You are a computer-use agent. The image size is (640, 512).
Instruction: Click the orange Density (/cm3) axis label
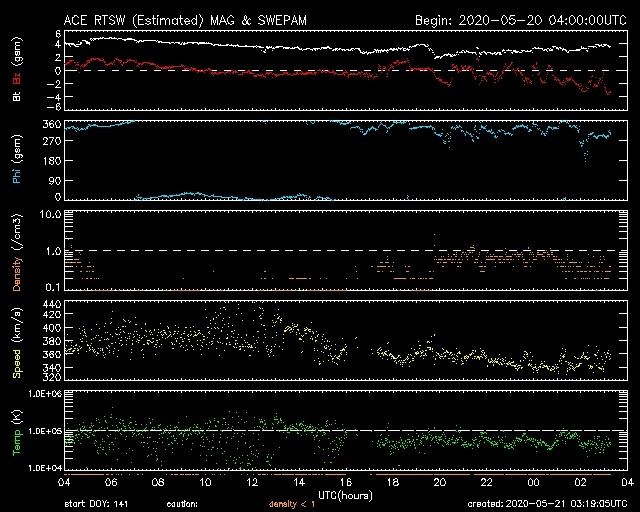tap(15, 253)
